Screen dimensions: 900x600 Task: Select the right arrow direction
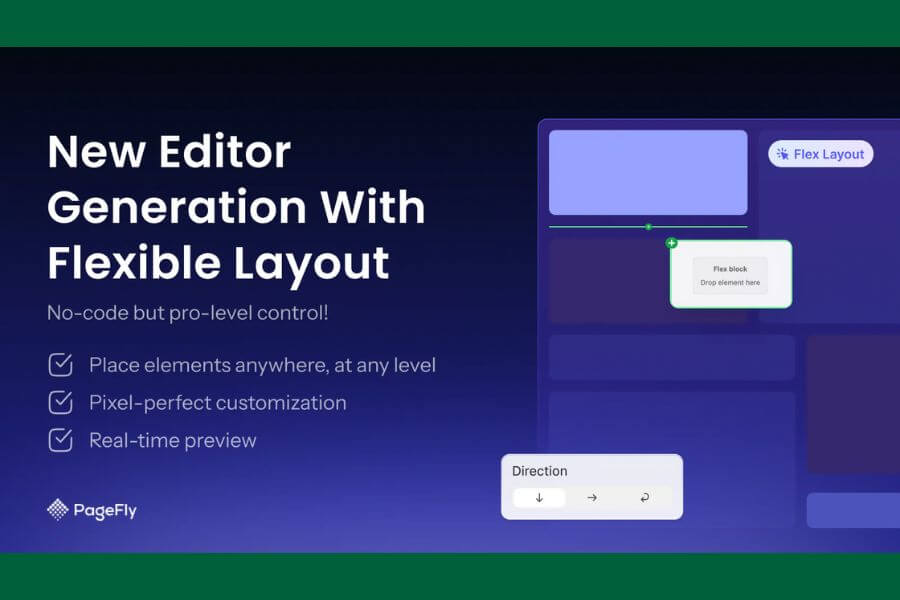[592, 497]
